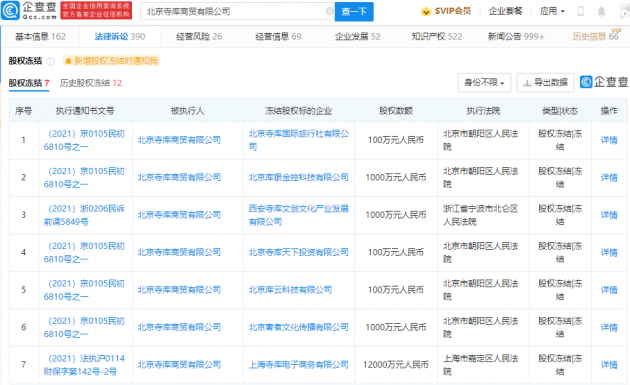
Task: Open notifications bell icon
Action: click(601, 11)
